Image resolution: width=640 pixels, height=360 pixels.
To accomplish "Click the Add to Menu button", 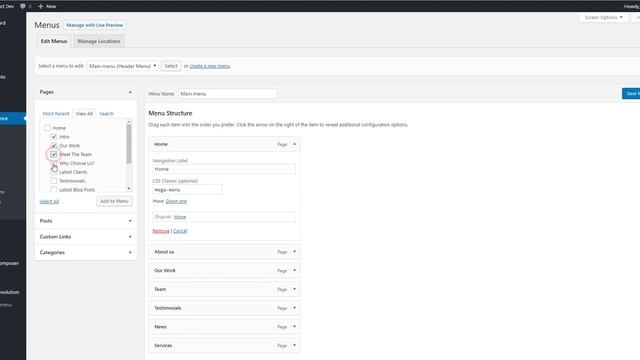I will tap(114, 201).
